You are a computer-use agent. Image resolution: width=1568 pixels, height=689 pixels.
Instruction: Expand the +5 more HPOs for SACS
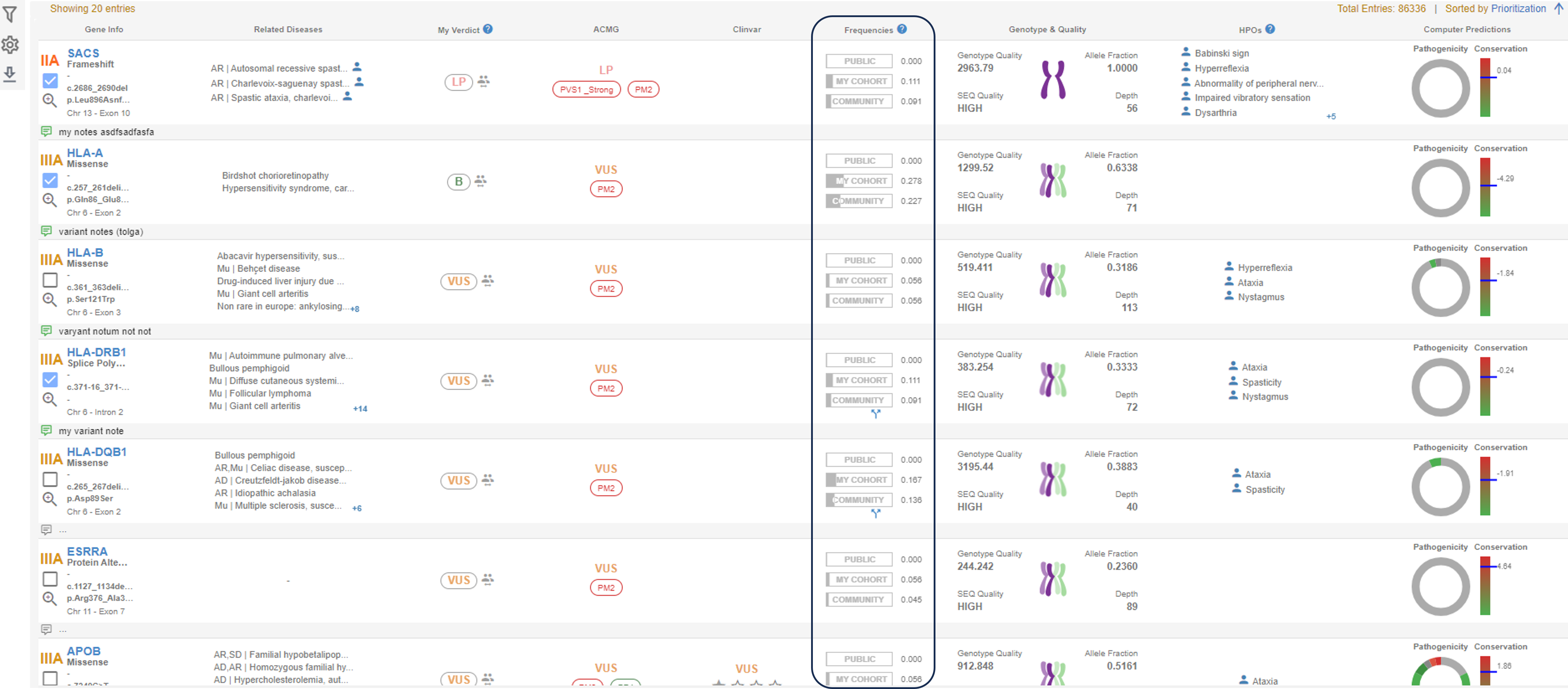pyautogui.click(x=1331, y=116)
